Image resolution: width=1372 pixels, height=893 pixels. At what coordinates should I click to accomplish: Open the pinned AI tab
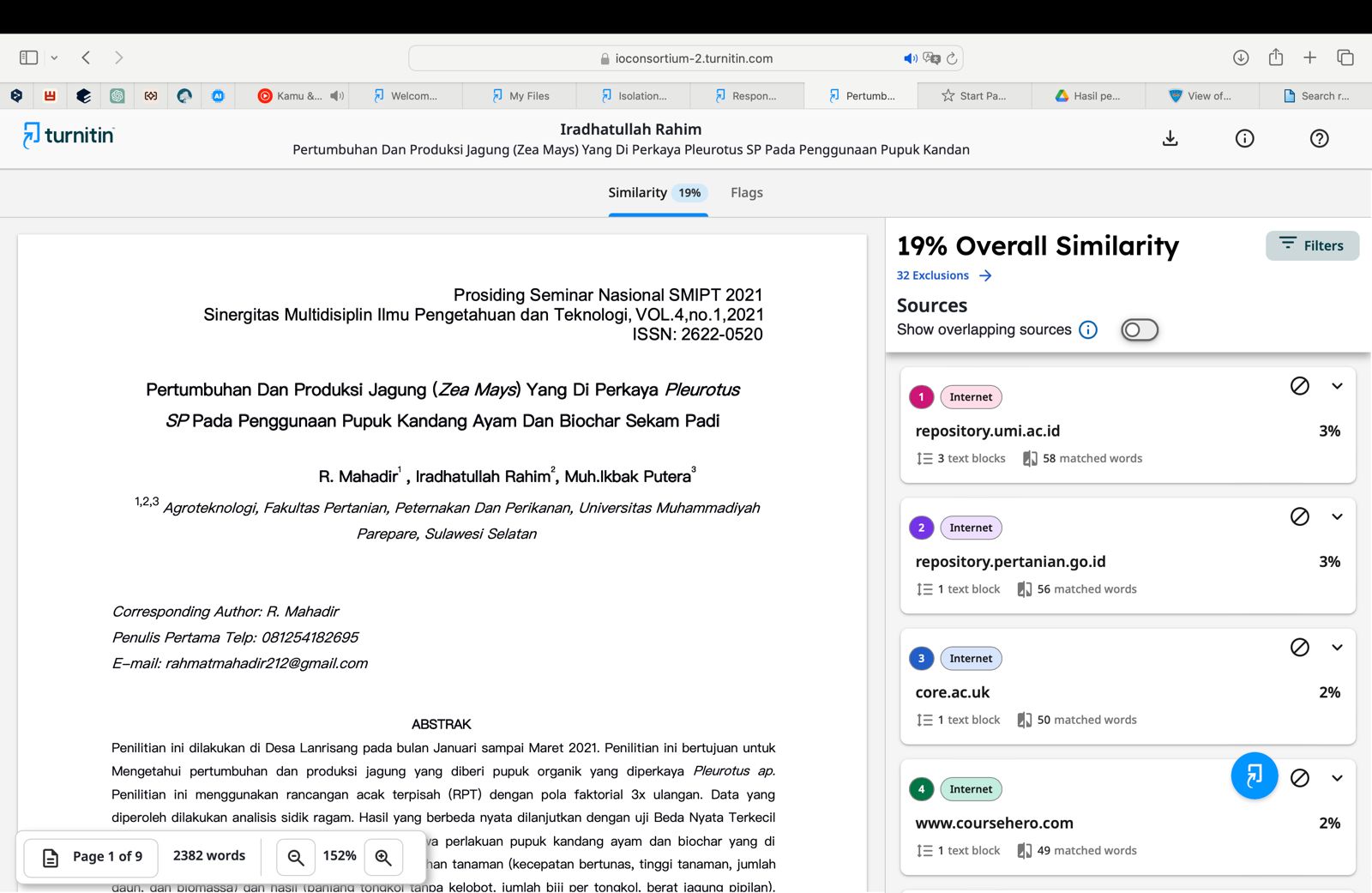(x=218, y=96)
